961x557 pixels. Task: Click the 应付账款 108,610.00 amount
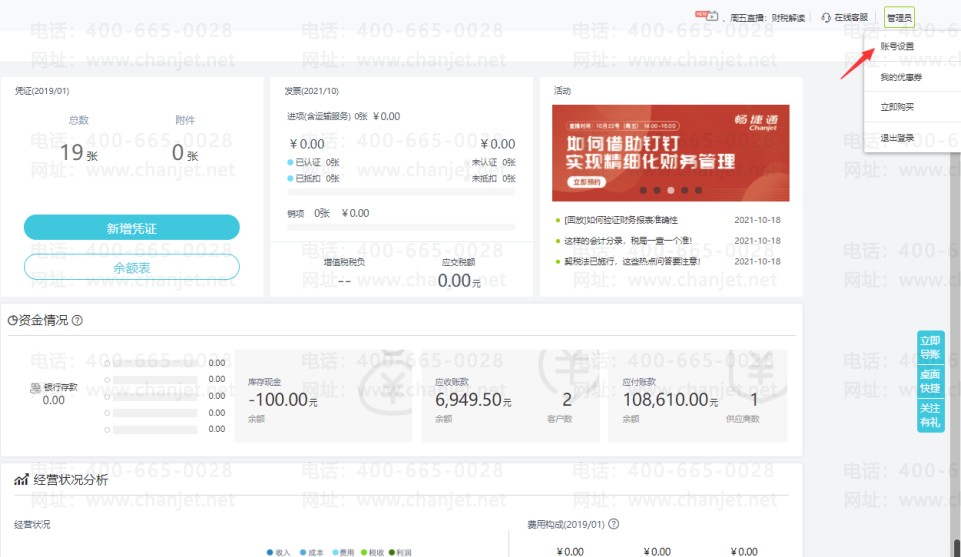670,400
